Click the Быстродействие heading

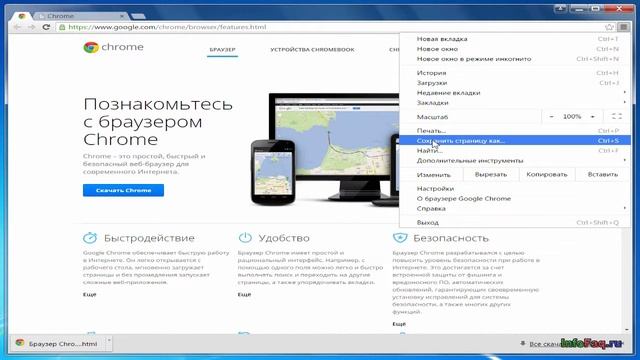(x=149, y=238)
